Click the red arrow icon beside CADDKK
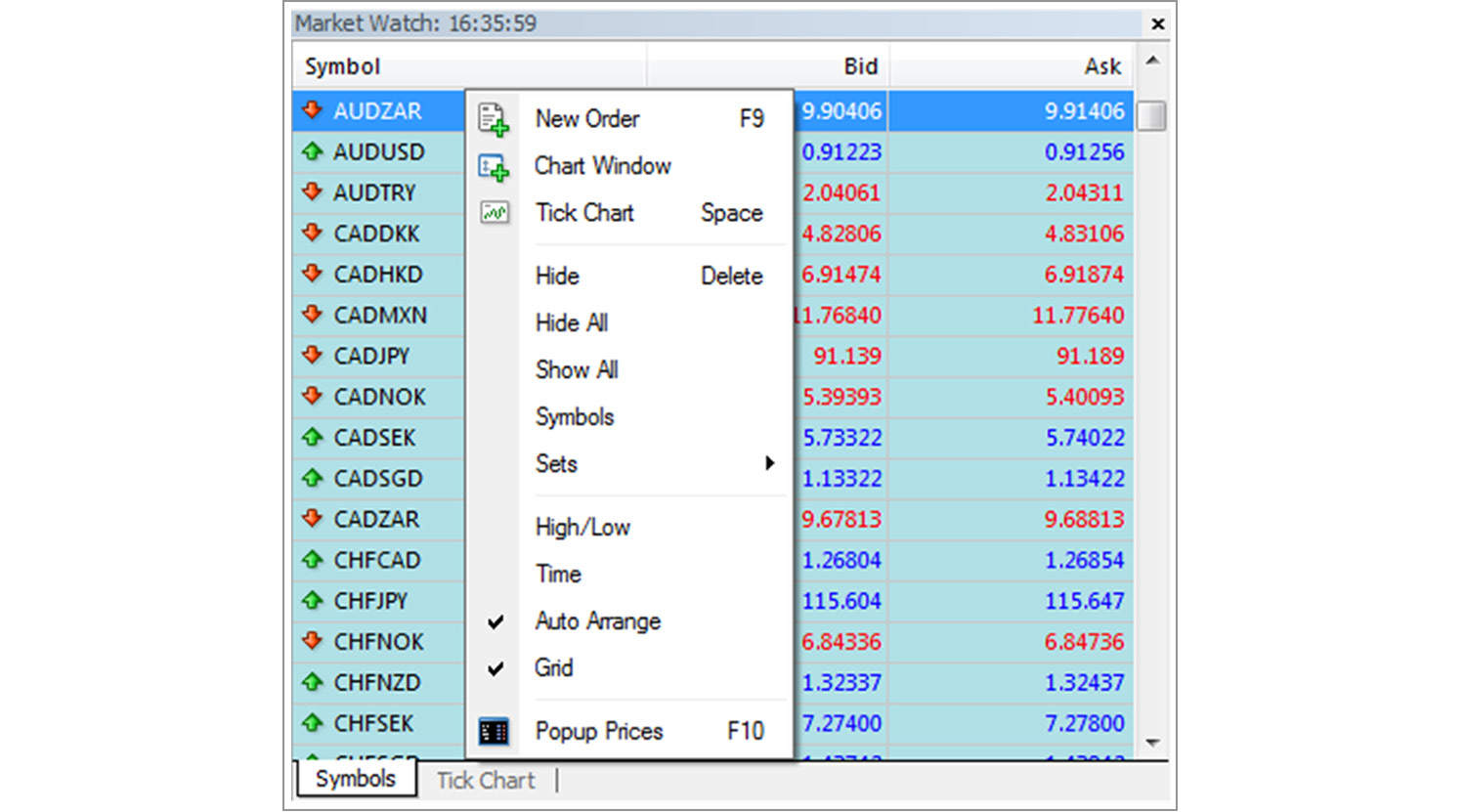The width and height of the screenshot is (1466, 812). click(x=313, y=234)
